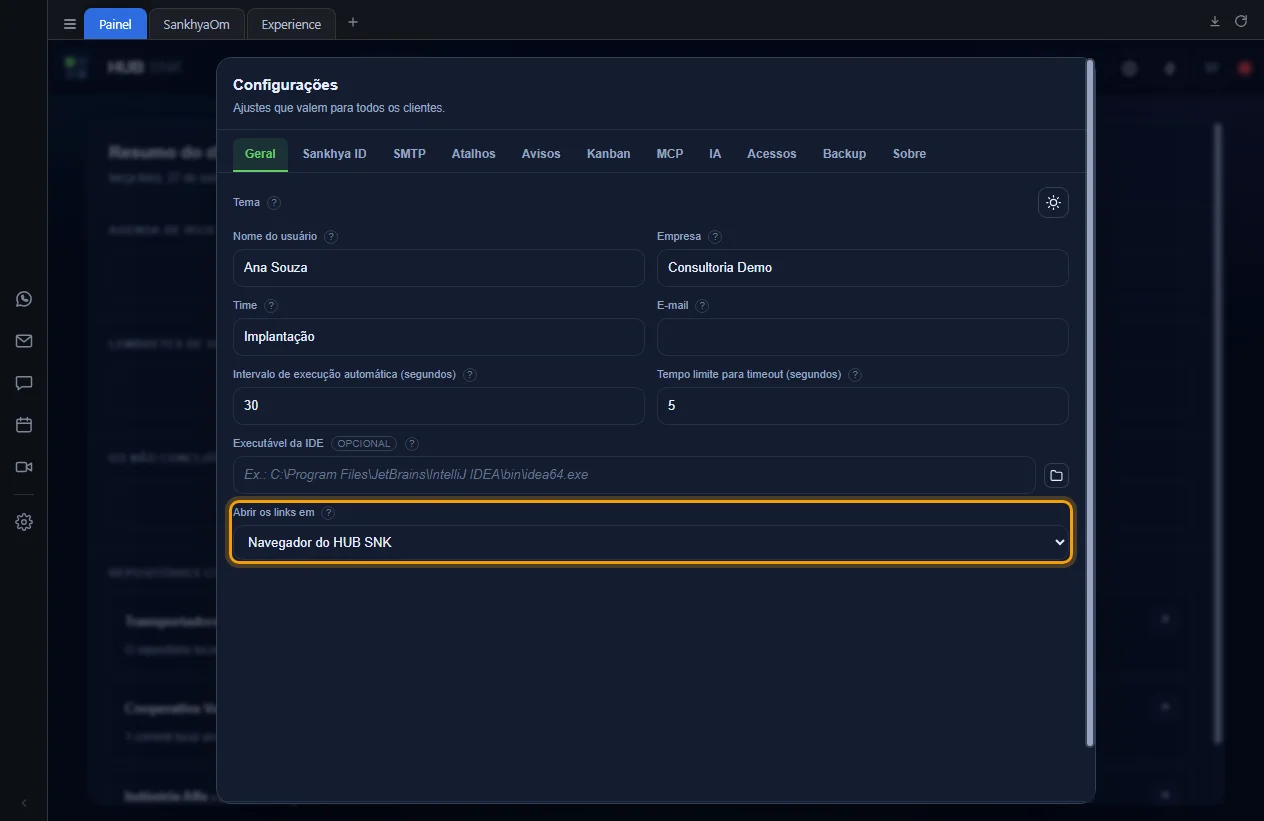The height and width of the screenshot is (821, 1264).
Task: Show help for Intervalo de execução automática
Action: pos(470,375)
